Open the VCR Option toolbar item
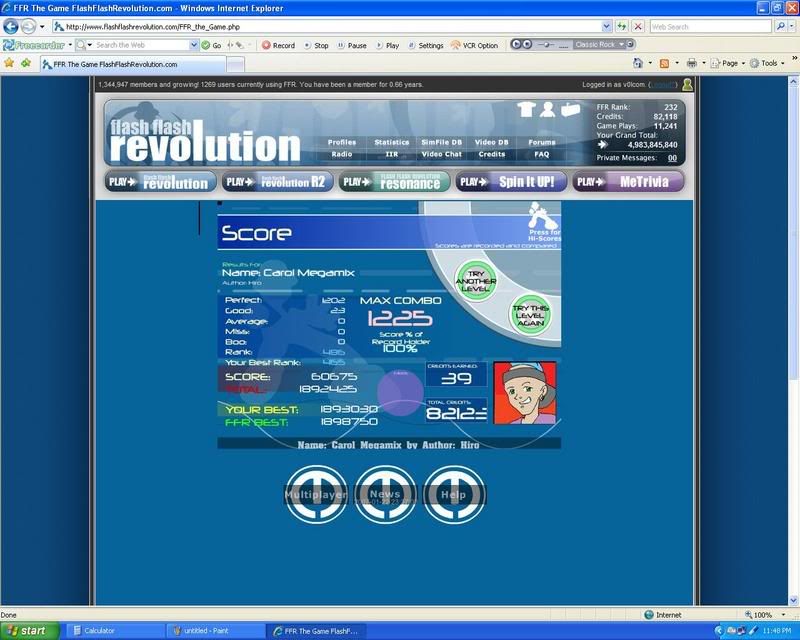This screenshot has width=800, height=640. coord(474,45)
